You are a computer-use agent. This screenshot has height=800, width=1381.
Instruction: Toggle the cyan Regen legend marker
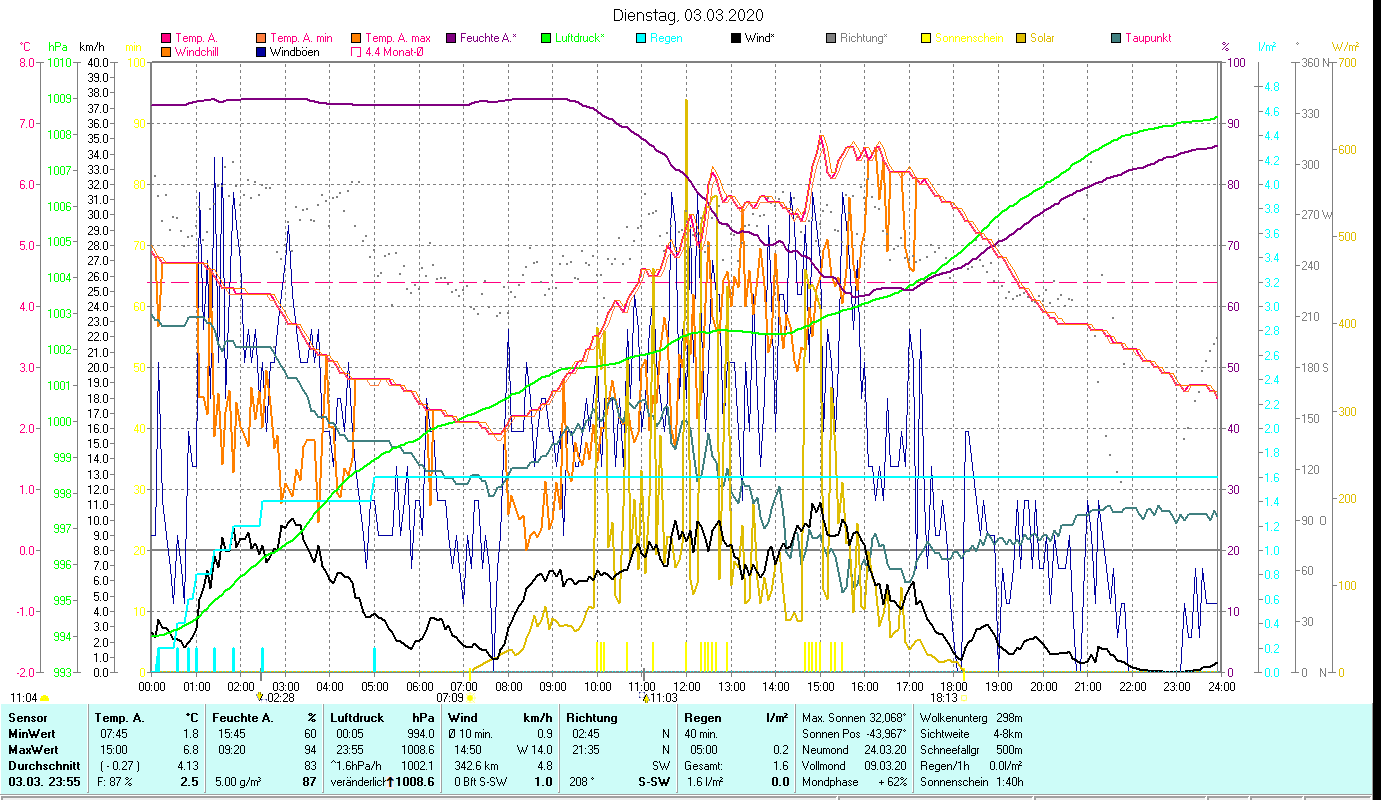(641, 39)
